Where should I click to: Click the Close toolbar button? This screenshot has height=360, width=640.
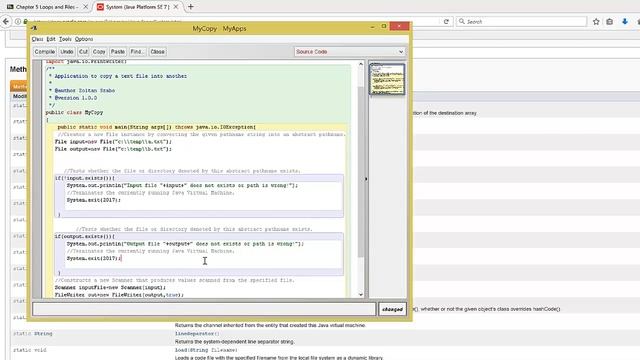(x=157, y=52)
